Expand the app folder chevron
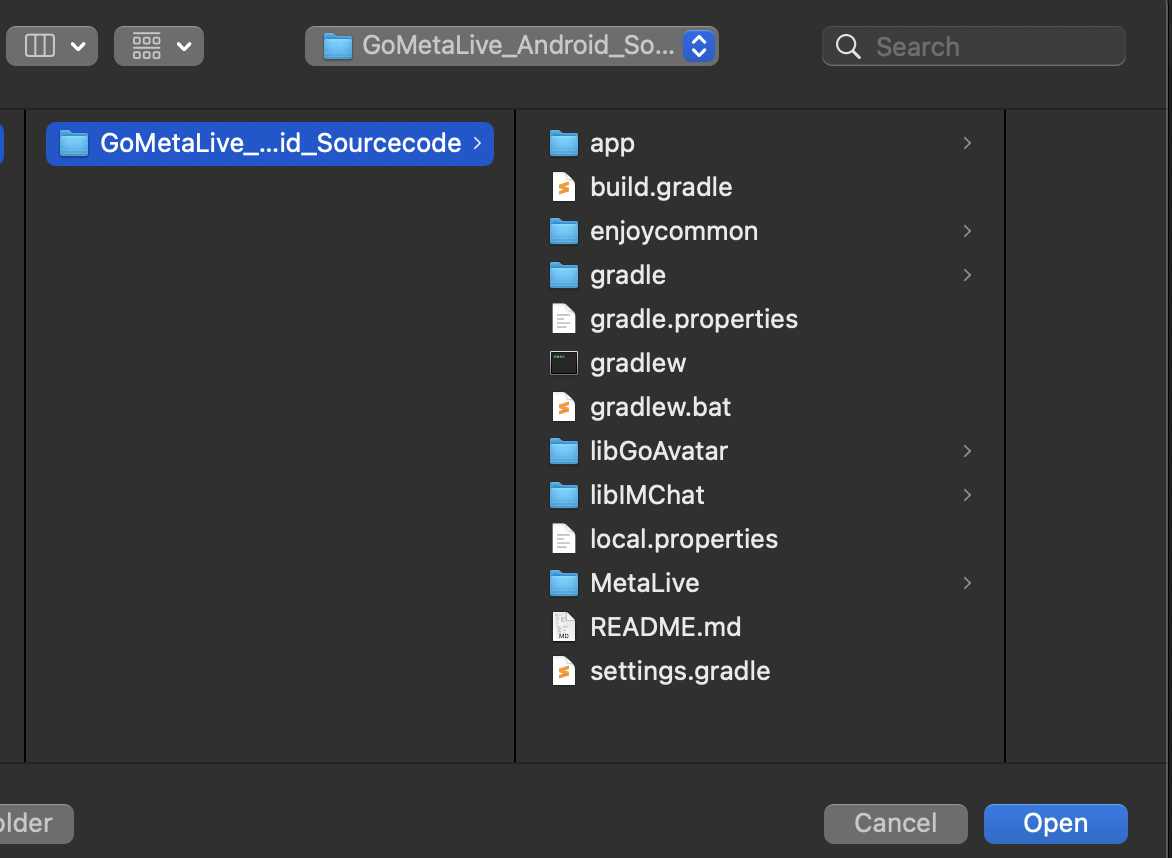 click(967, 143)
